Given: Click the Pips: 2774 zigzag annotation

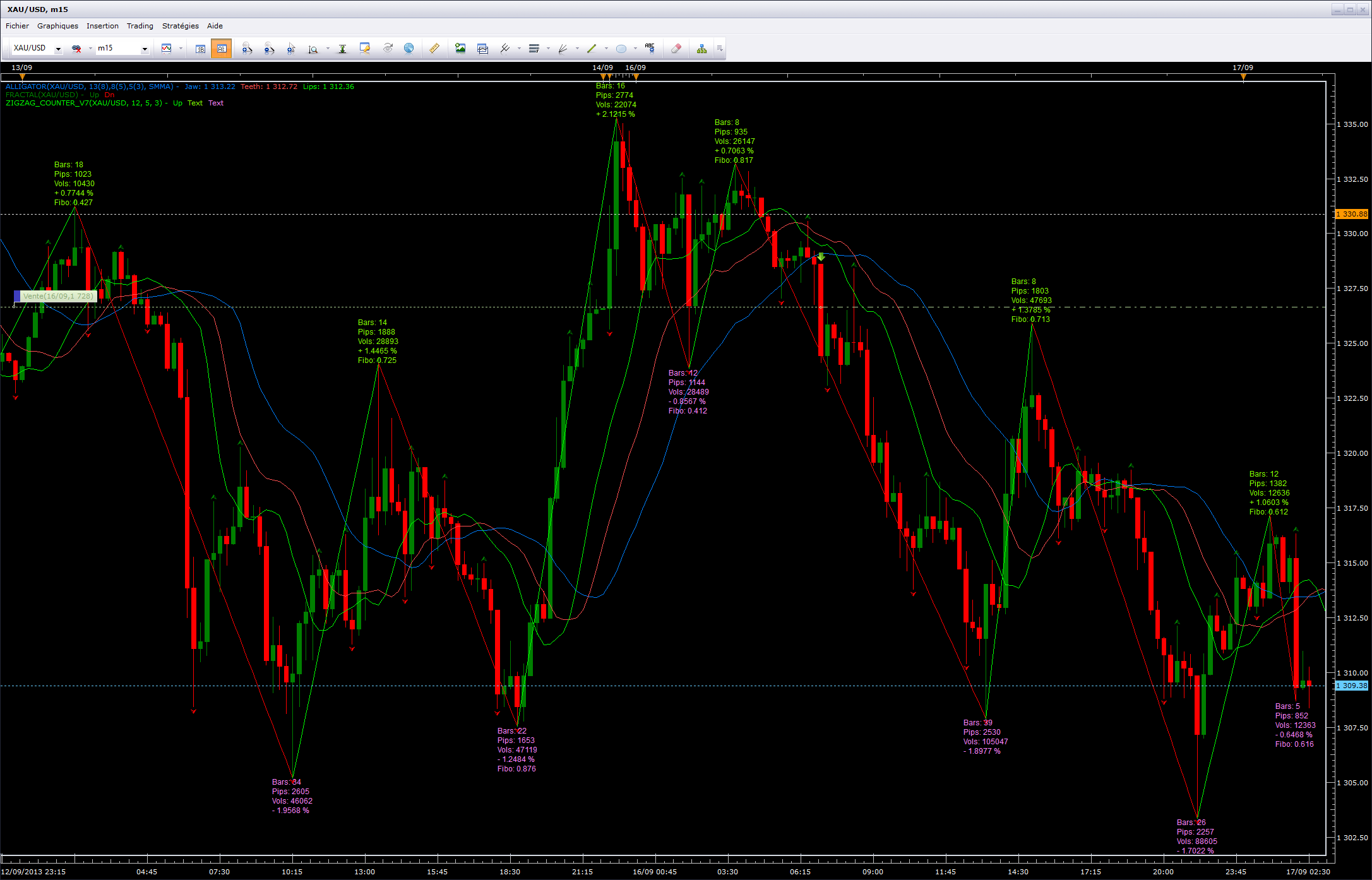Looking at the screenshot, I should 614,95.
